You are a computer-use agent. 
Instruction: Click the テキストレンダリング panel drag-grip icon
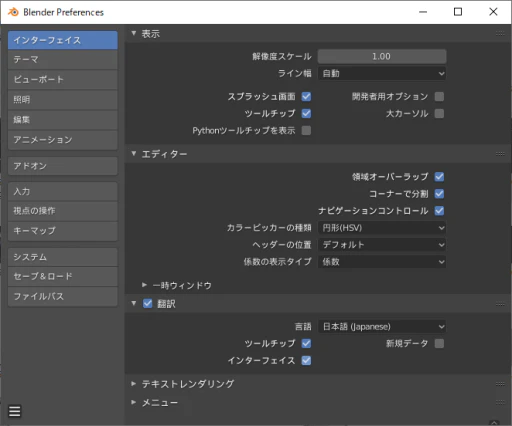[500, 384]
